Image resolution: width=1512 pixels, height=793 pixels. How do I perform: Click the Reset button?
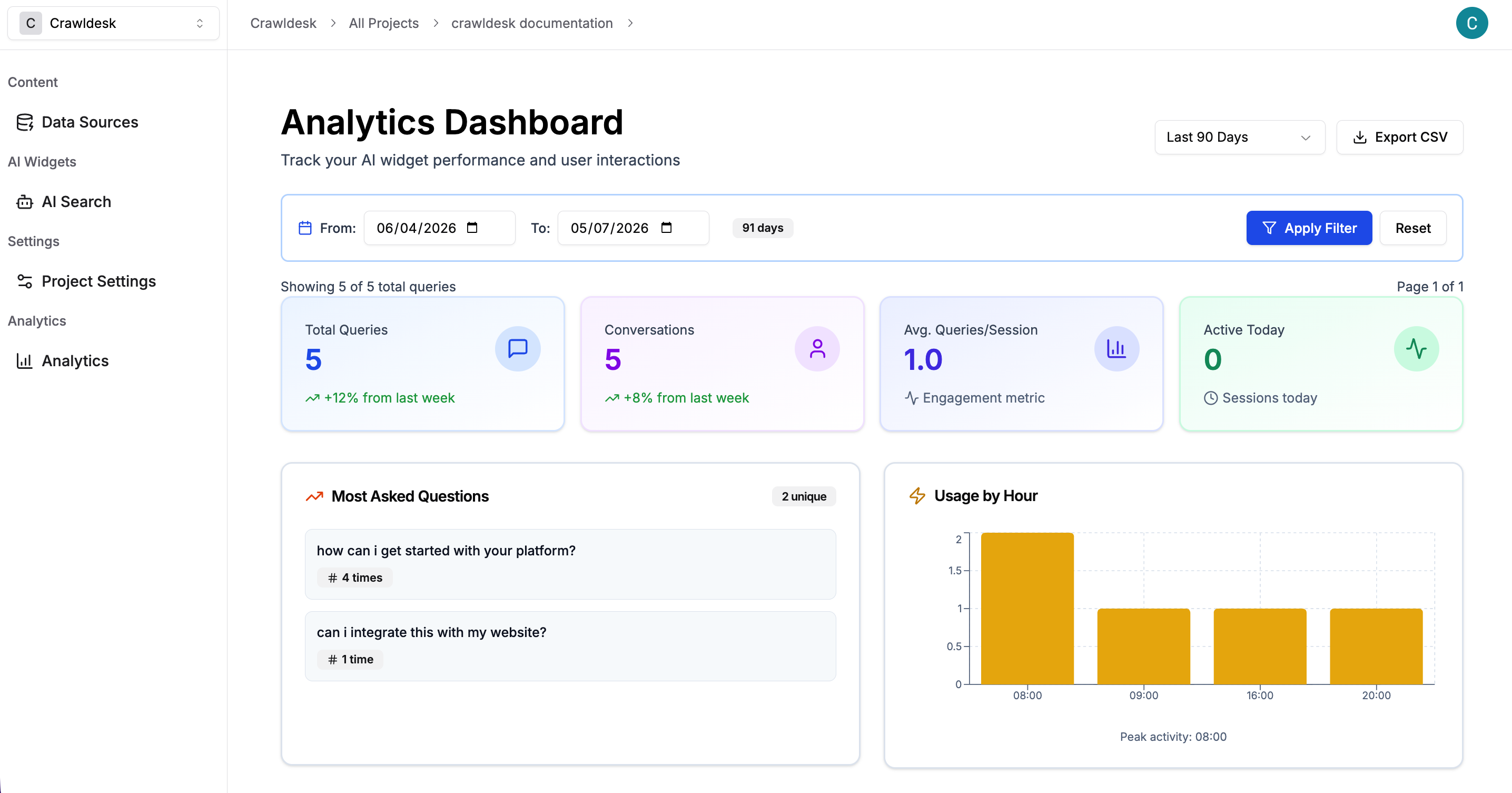1413,228
